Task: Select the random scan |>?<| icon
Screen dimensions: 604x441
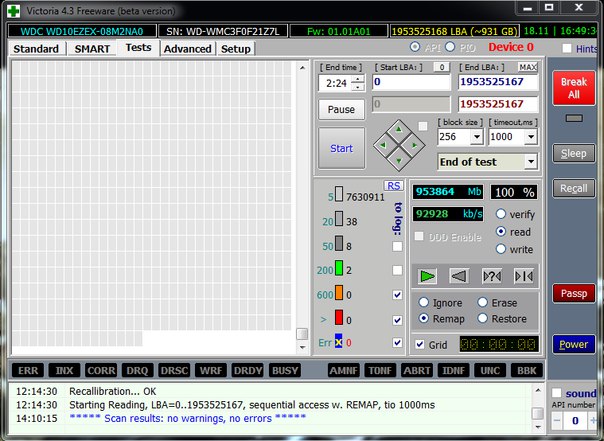Action: (x=492, y=276)
